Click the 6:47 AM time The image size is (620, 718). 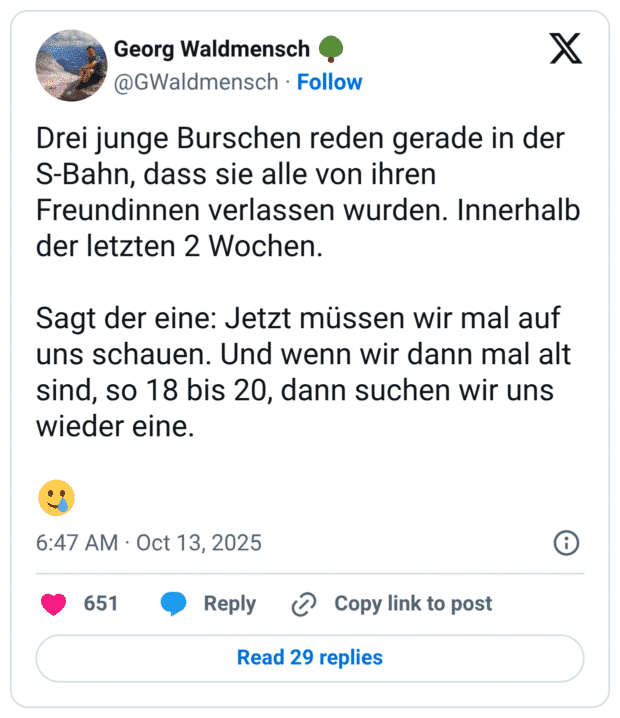point(79,543)
